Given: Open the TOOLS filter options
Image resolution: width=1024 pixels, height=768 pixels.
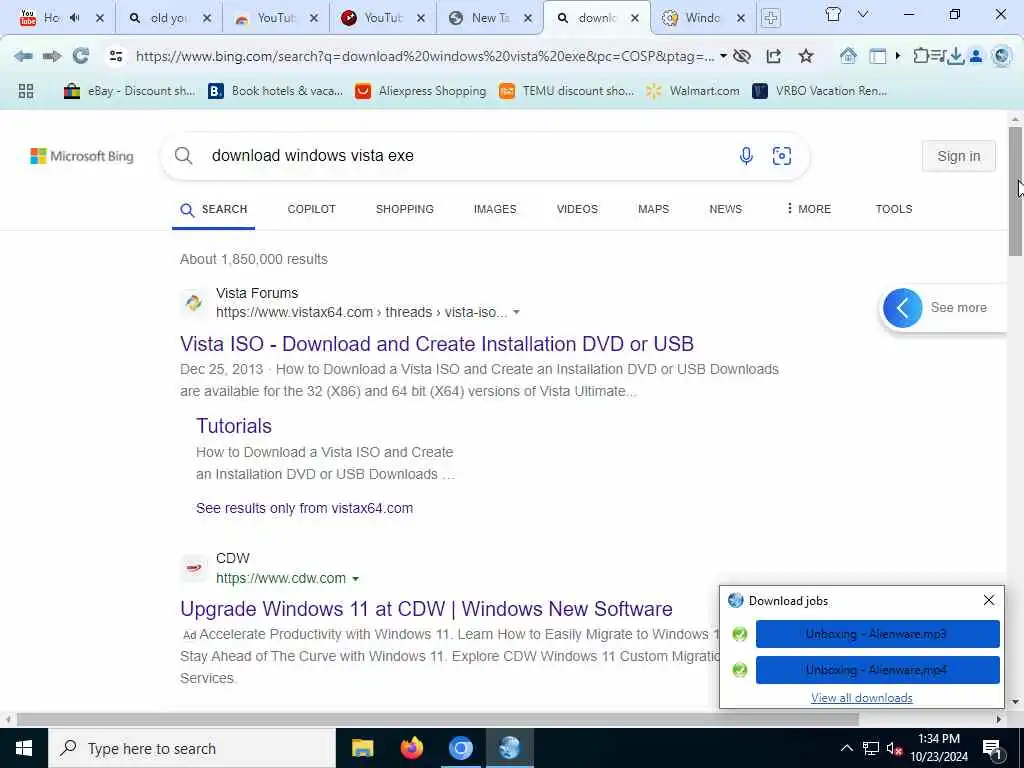Looking at the screenshot, I should tap(893, 209).
